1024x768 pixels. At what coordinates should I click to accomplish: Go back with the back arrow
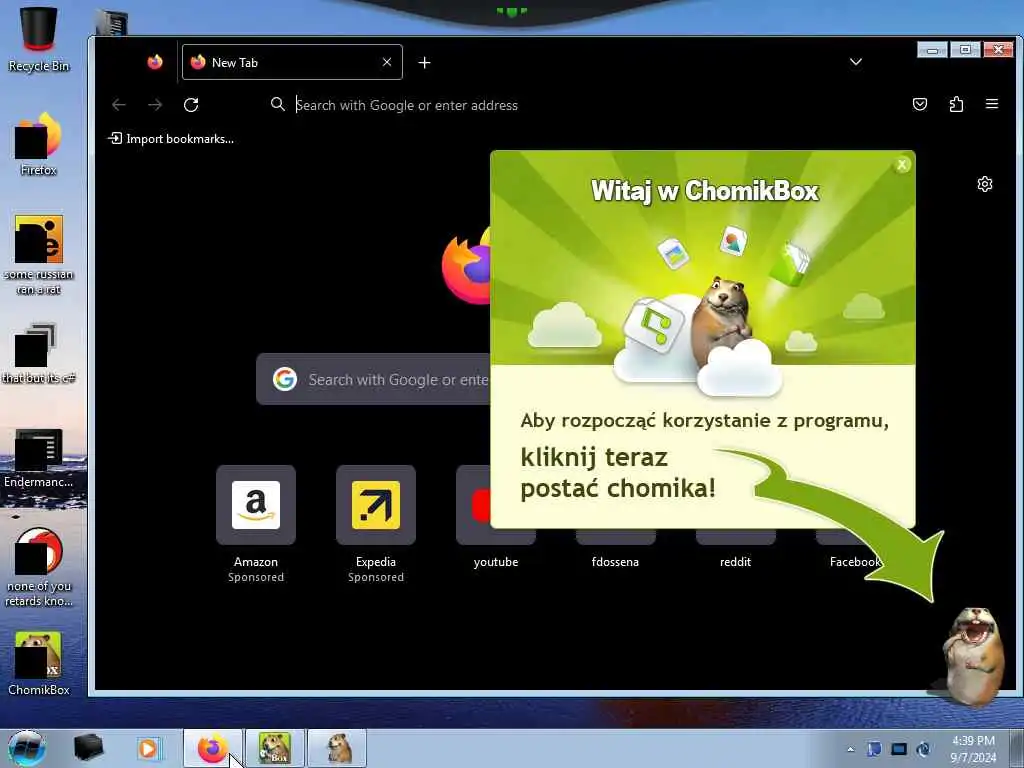[119, 104]
